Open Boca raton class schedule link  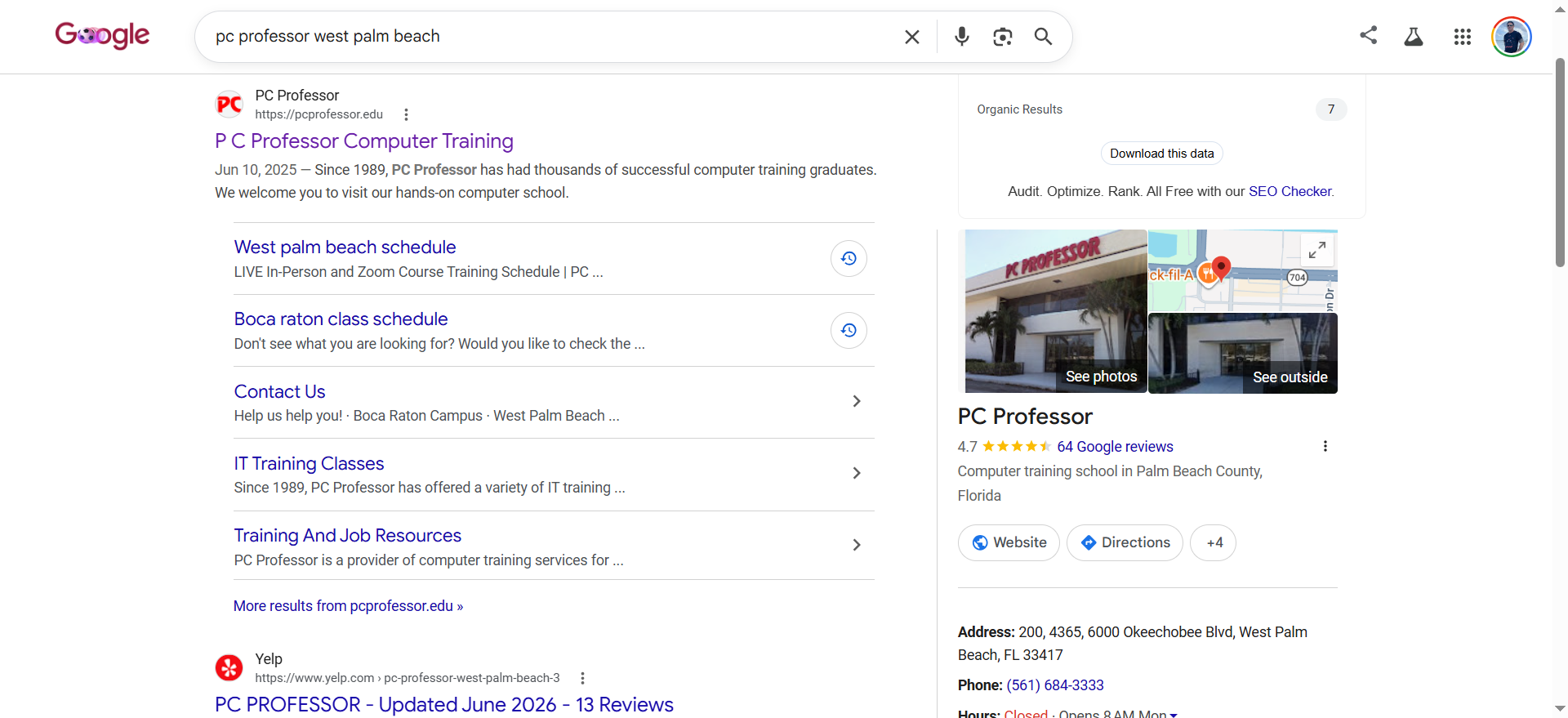click(x=341, y=319)
